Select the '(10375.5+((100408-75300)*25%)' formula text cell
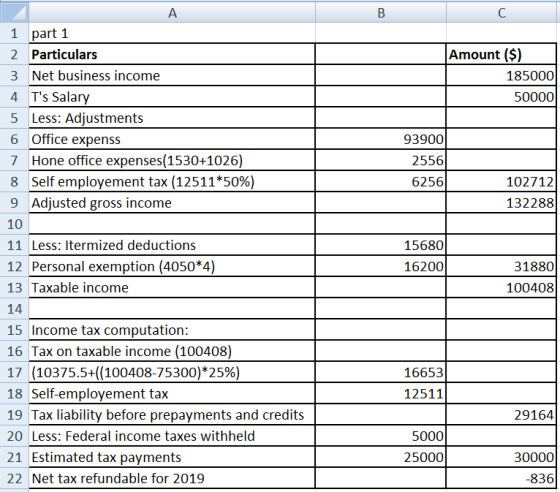The image size is (560, 492). [x=172, y=372]
